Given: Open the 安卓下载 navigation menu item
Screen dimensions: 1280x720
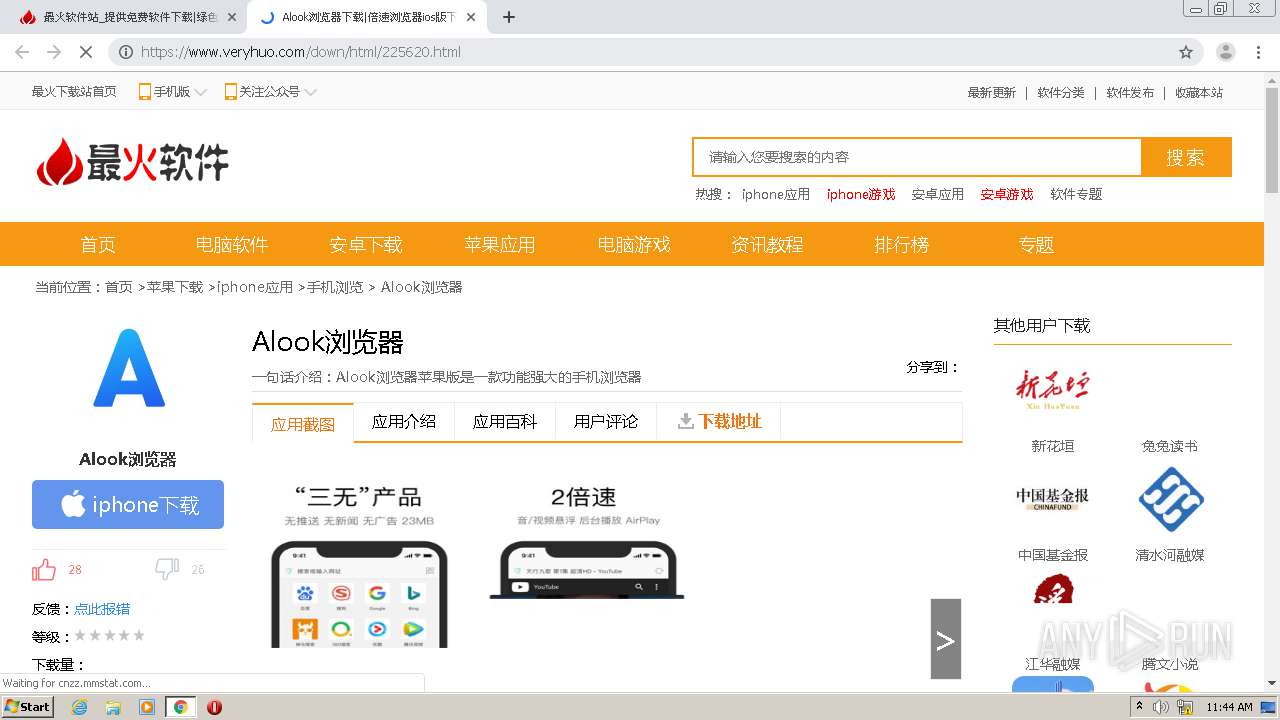Looking at the screenshot, I should pos(366,244).
